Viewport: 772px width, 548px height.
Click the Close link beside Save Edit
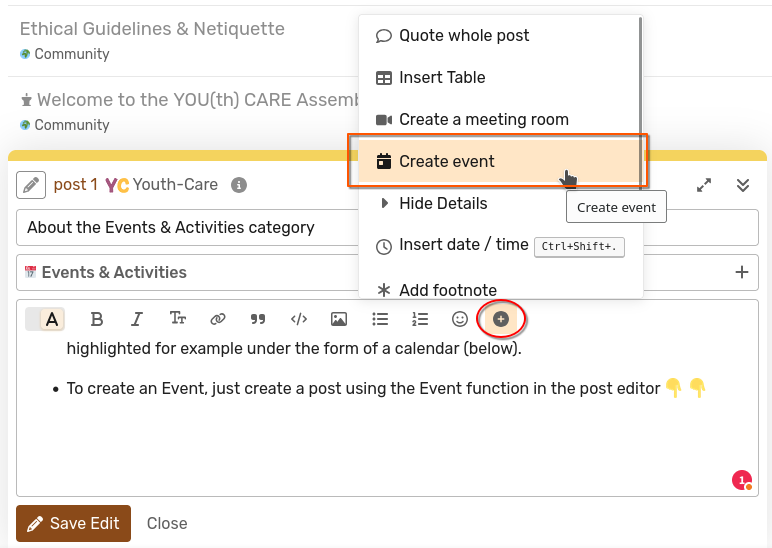coord(167,523)
